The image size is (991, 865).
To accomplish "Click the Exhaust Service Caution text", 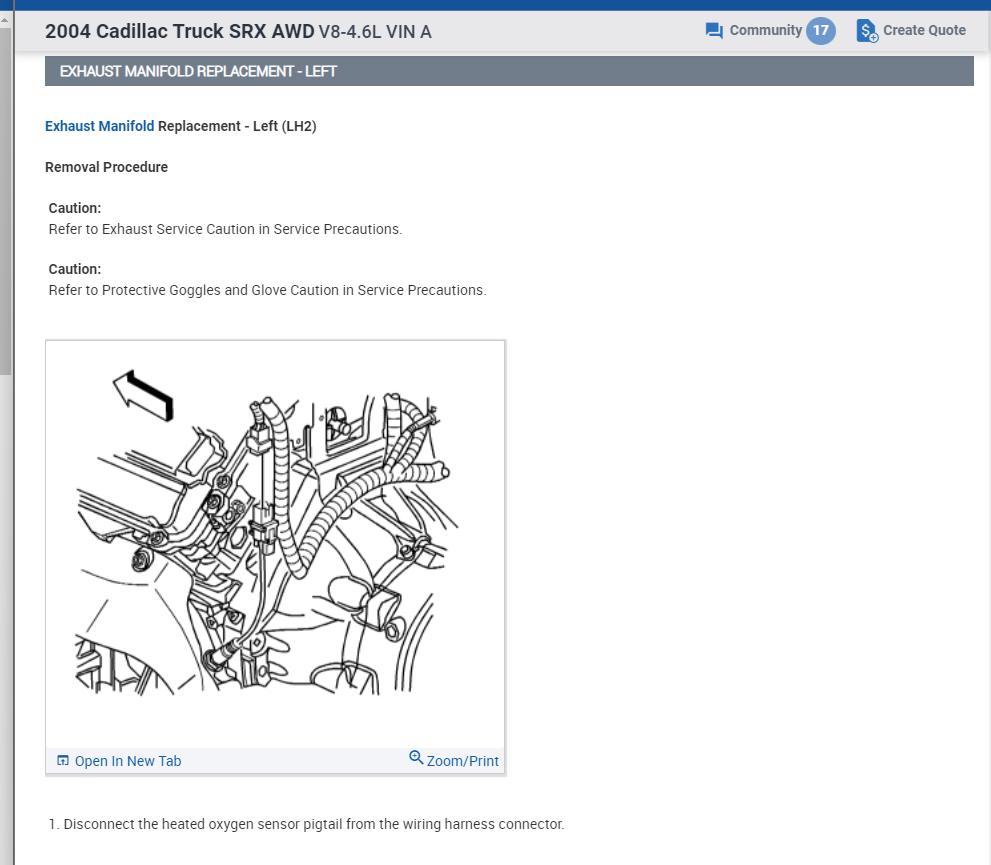I will pyautogui.click(x=225, y=229).
